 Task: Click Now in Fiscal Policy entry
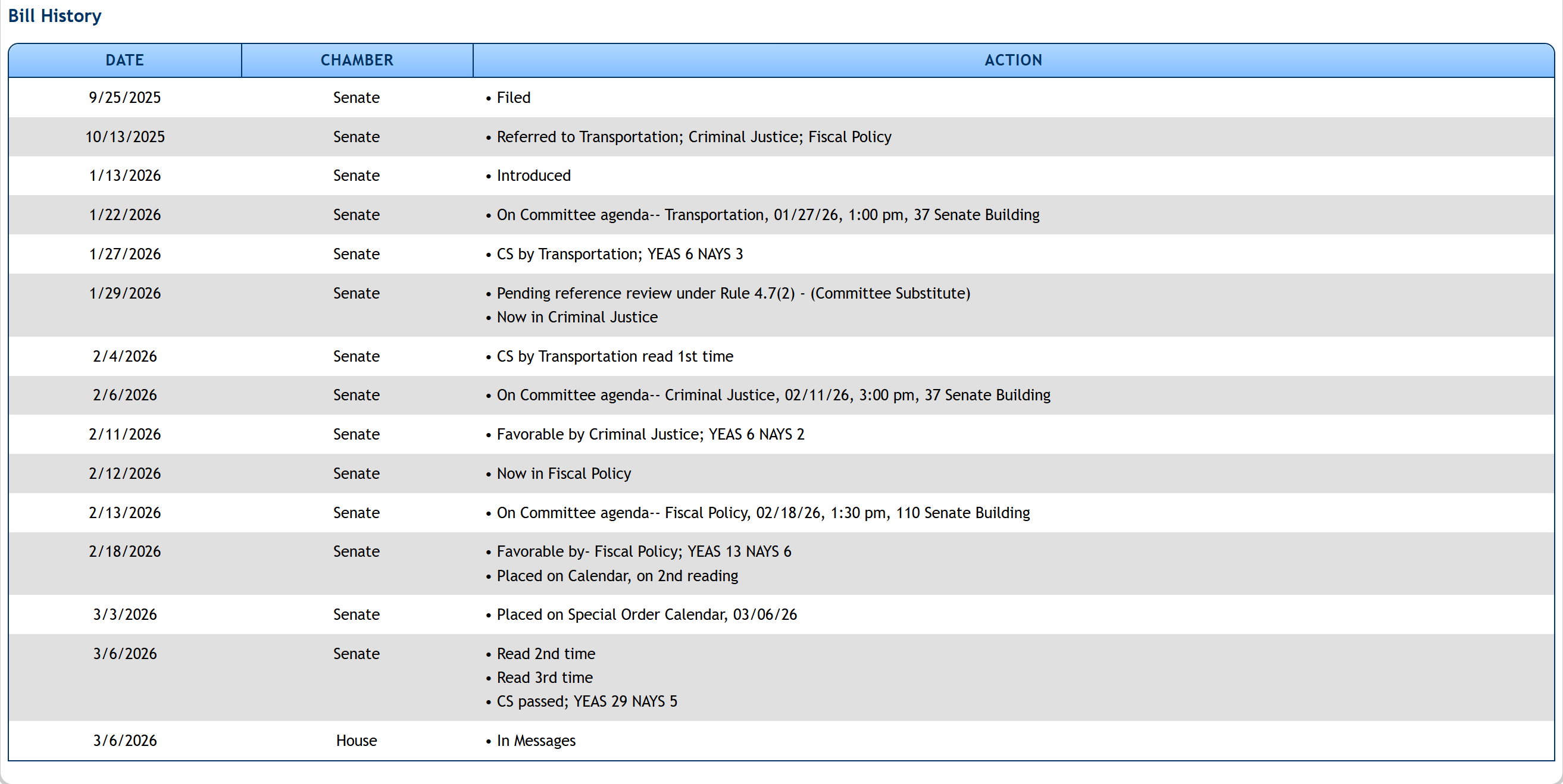[x=563, y=473]
